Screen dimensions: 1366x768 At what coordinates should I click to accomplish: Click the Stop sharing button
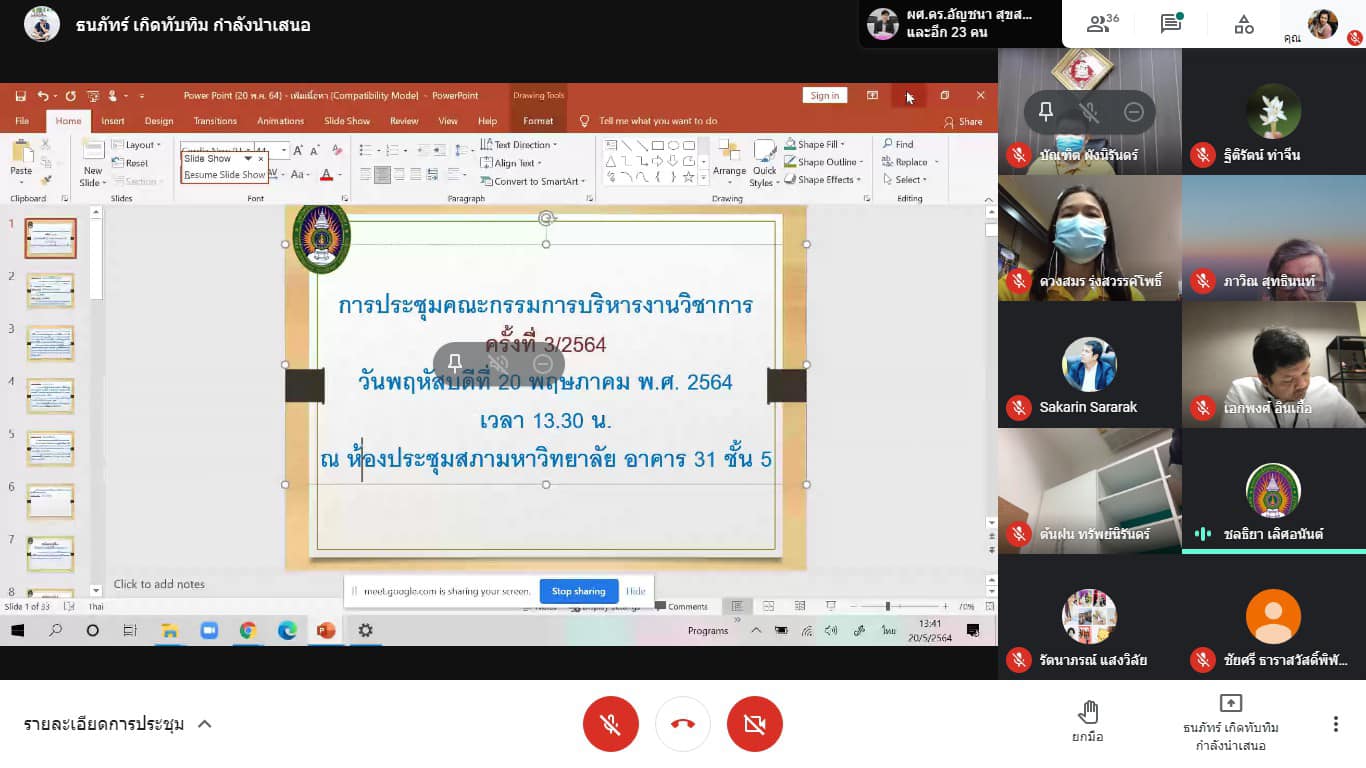(579, 591)
